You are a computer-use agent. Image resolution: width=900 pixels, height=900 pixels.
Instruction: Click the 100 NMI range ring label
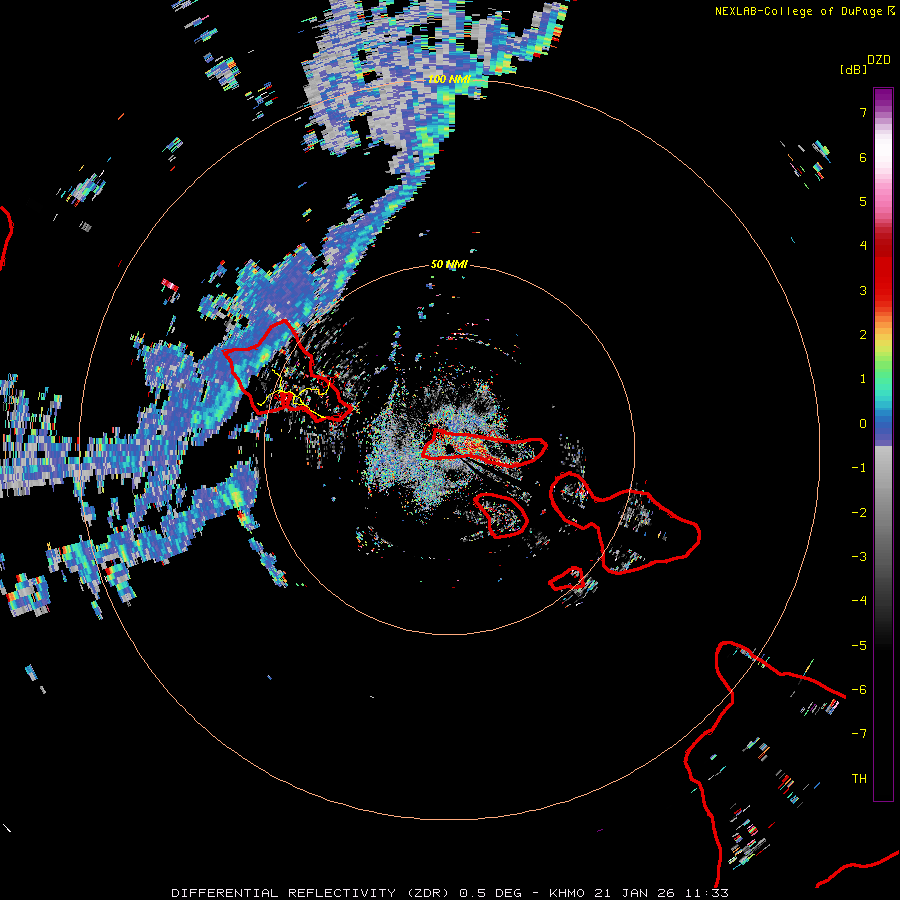(449, 79)
